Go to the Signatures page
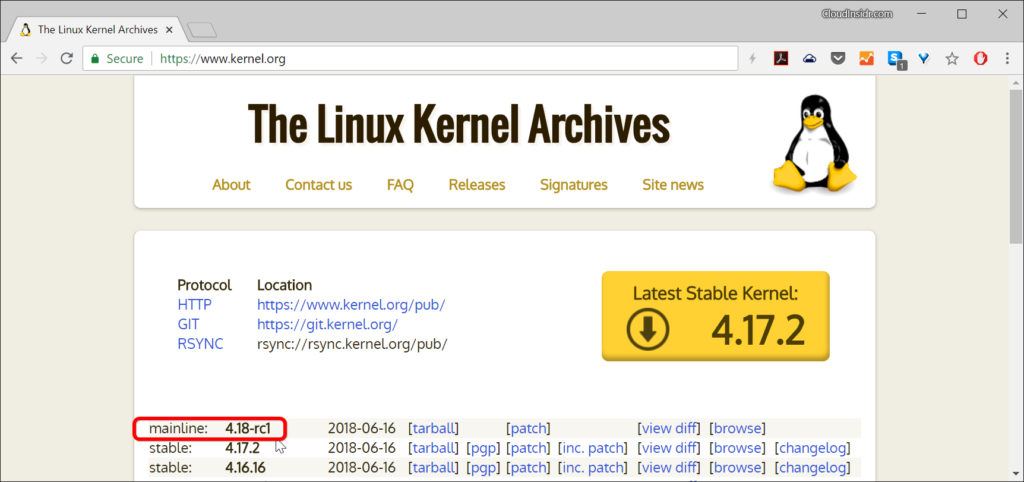Image resolution: width=1024 pixels, height=482 pixels. pyautogui.click(x=574, y=185)
